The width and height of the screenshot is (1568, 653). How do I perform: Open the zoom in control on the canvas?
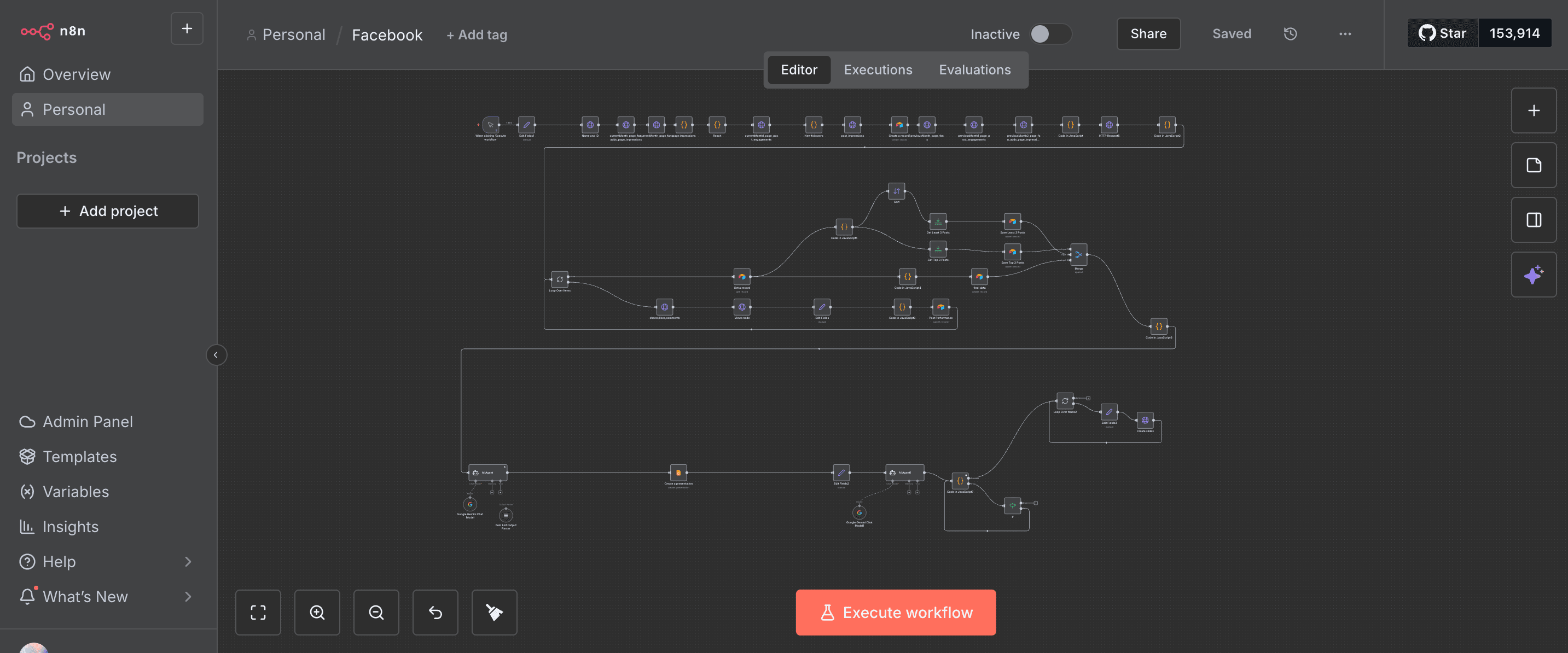[317, 612]
